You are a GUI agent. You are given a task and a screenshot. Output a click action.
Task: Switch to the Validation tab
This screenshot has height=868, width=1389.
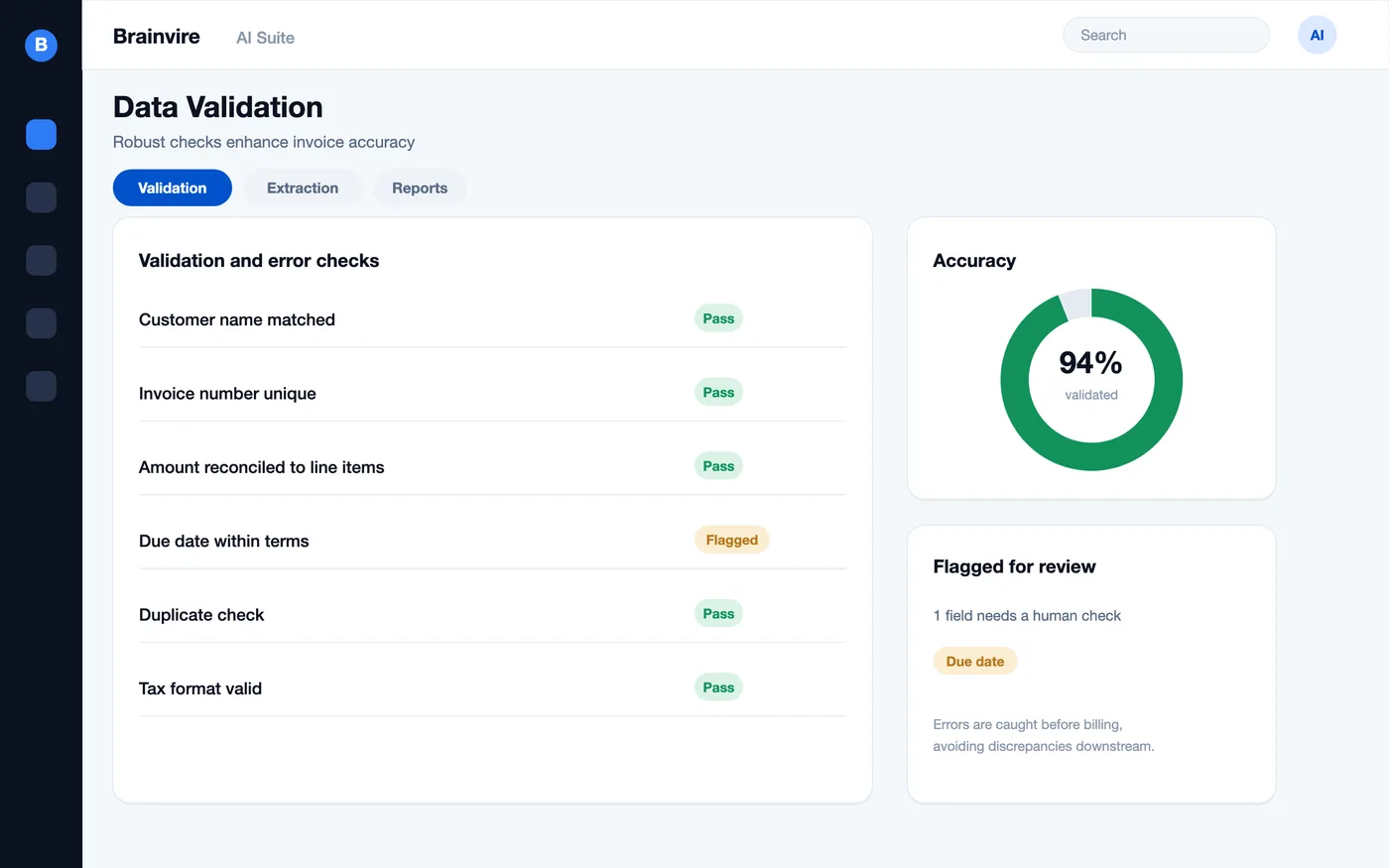click(x=173, y=188)
